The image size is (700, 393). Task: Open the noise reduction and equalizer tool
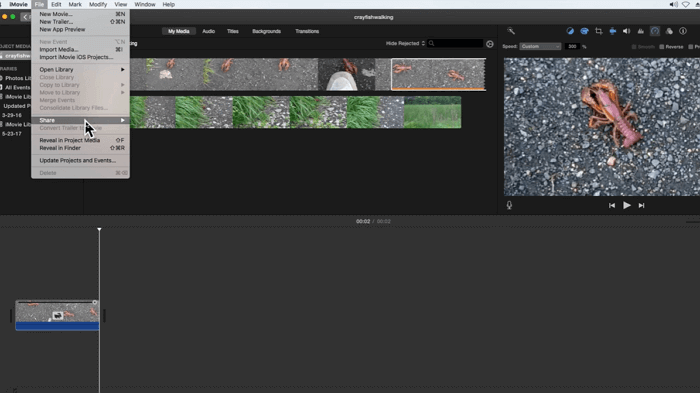pos(641,31)
